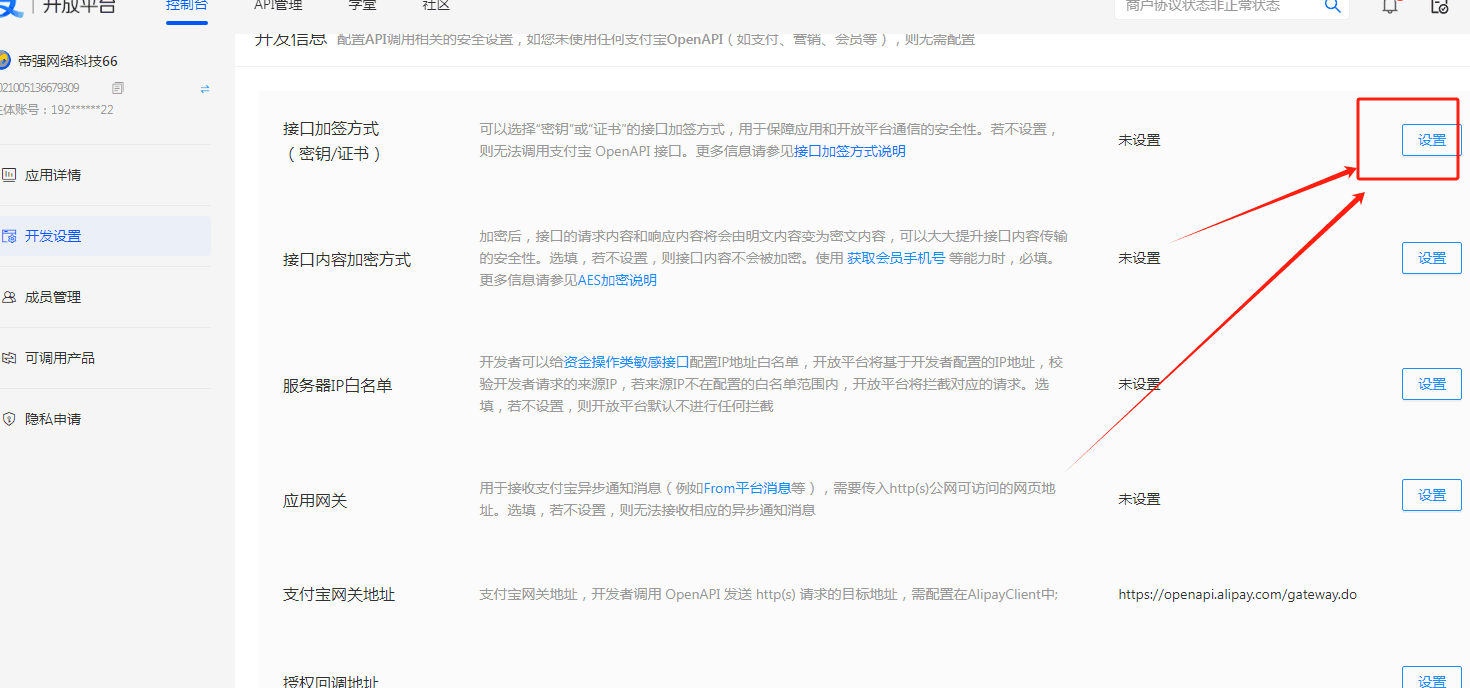This screenshot has height=688, width=1470.
Task: Click 设置 for 授权回调地址
Action: pyautogui.click(x=1432, y=679)
